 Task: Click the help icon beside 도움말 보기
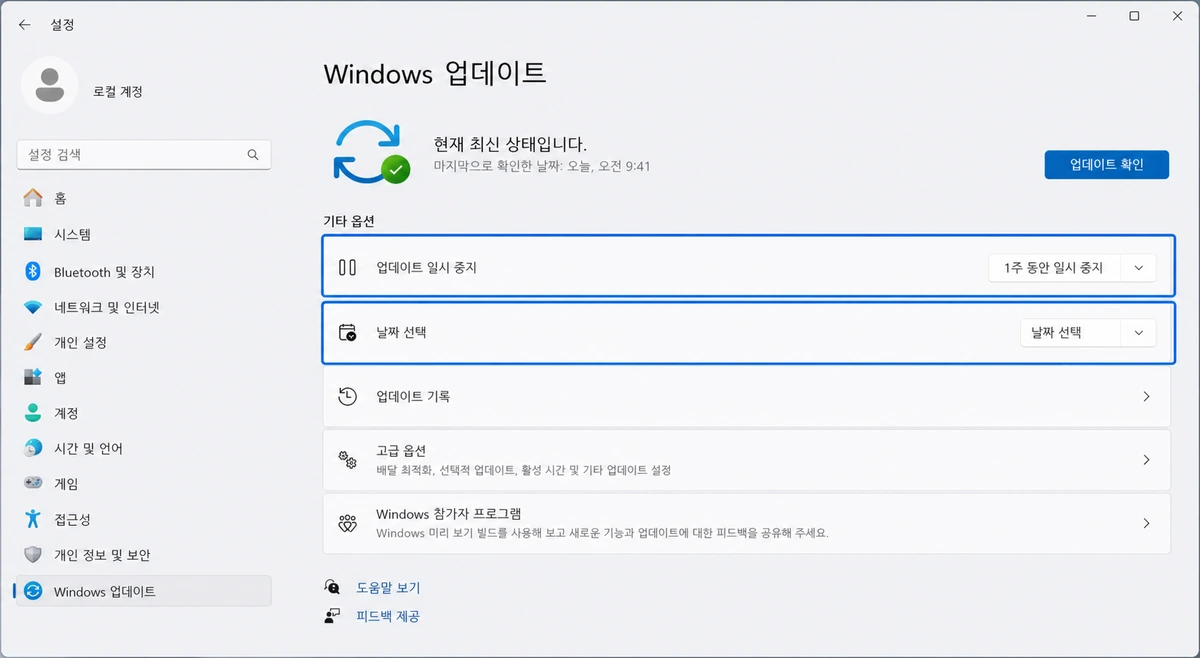click(x=332, y=587)
